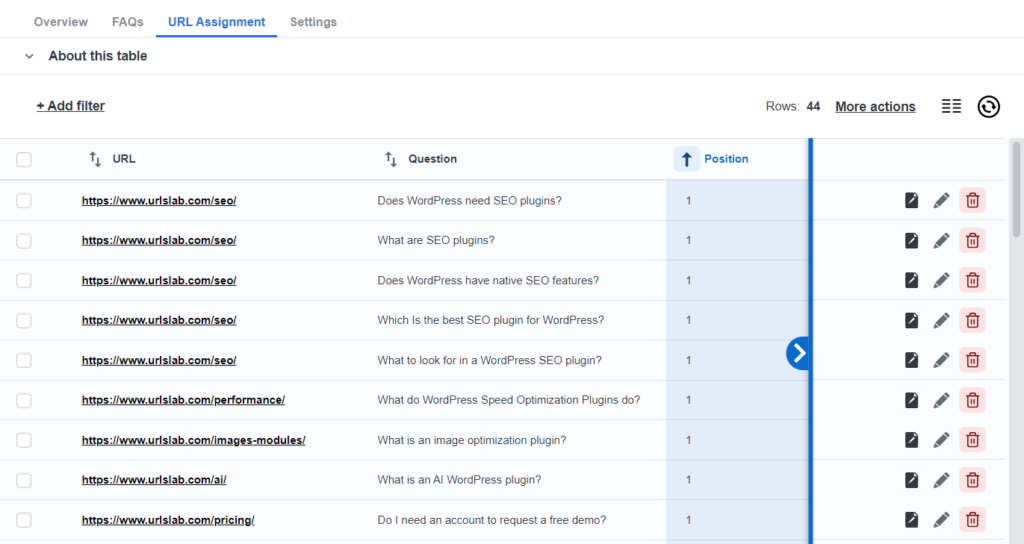The height and width of the screenshot is (544, 1024).
Task: Open the urlslab.com/performance/ link
Action: pyautogui.click(x=183, y=400)
